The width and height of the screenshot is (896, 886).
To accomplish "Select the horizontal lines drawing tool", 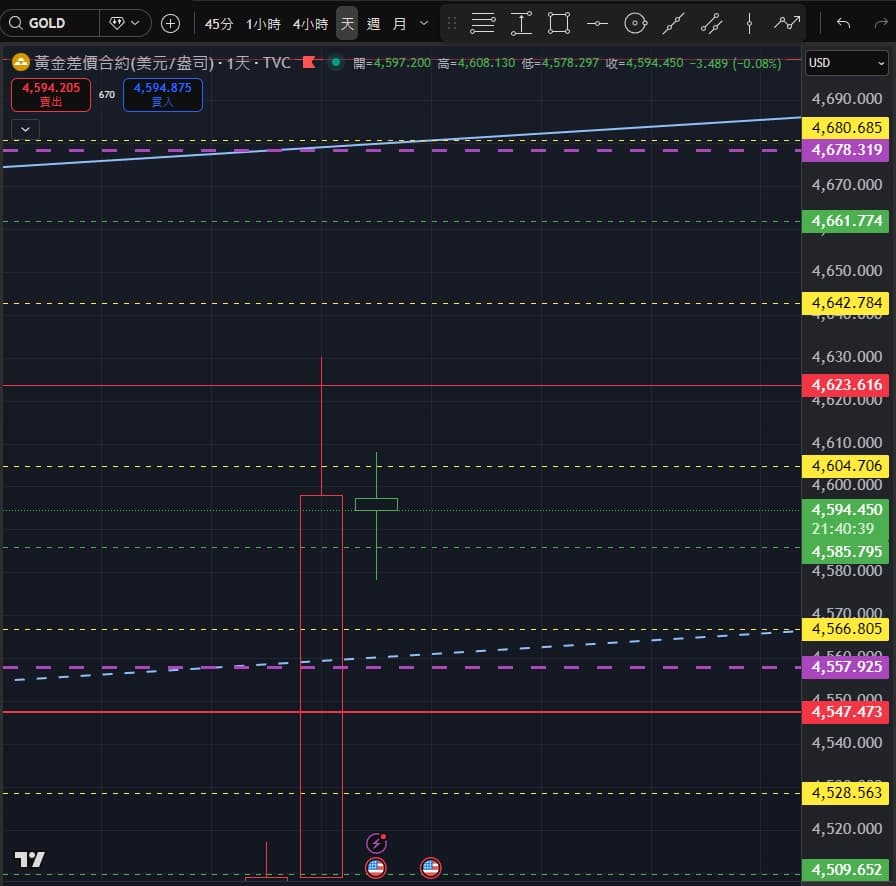I will [x=483, y=23].
